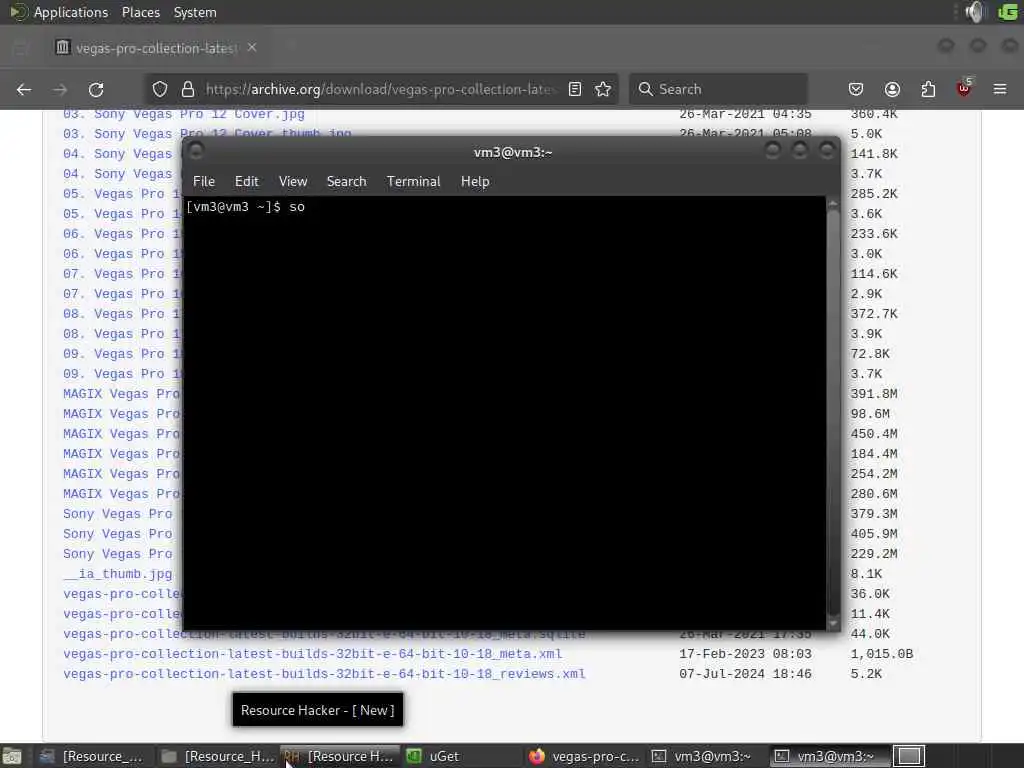Viewport: 1024px width, 768px height.
Task: Switch to Resource Hacker taskbar button
Action: pyautogui.click(x=340, y=756)
